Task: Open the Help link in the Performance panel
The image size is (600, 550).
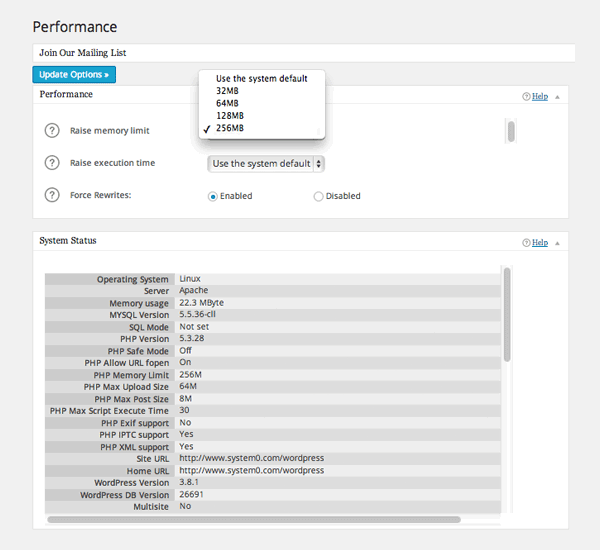Action: coord(540,97)
